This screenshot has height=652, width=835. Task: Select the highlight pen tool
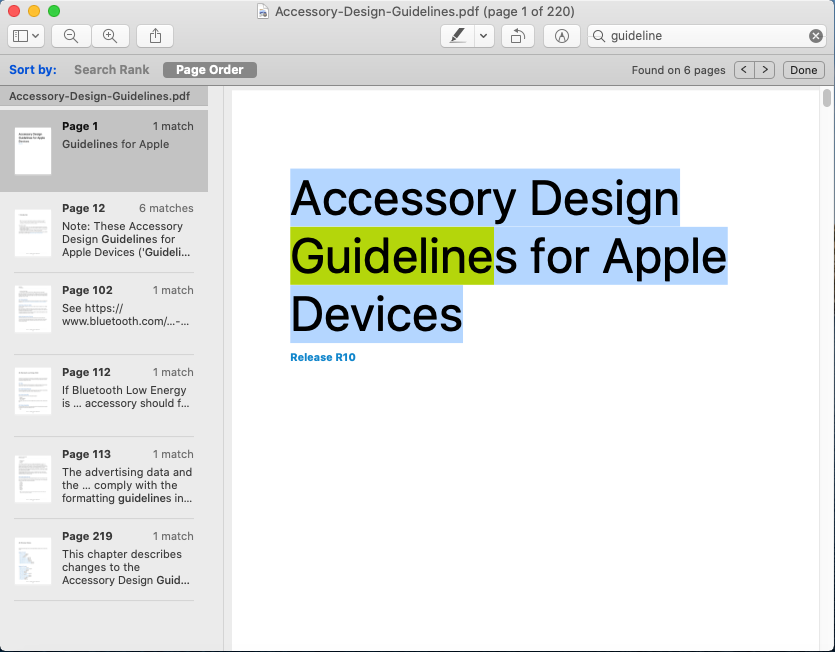(457, 36)
